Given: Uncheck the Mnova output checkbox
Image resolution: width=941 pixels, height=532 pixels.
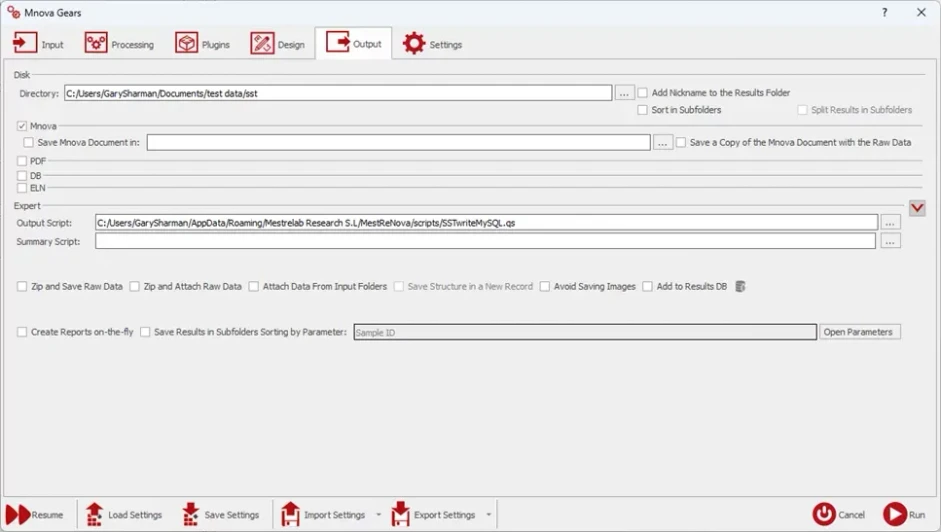Looking at the screenshot, I should click(22, 126).
